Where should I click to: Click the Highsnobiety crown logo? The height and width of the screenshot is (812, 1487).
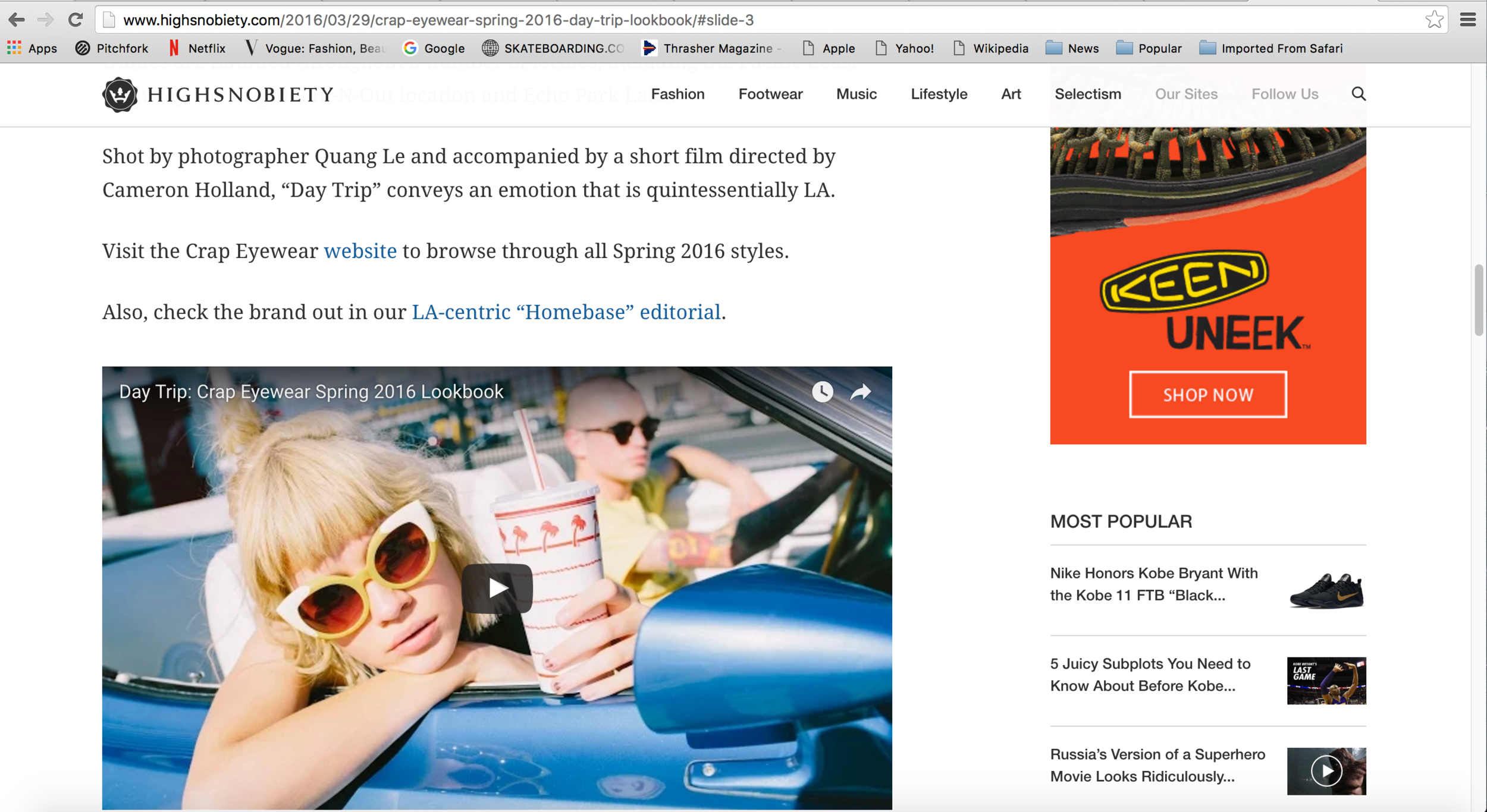(x=119, y=94)
